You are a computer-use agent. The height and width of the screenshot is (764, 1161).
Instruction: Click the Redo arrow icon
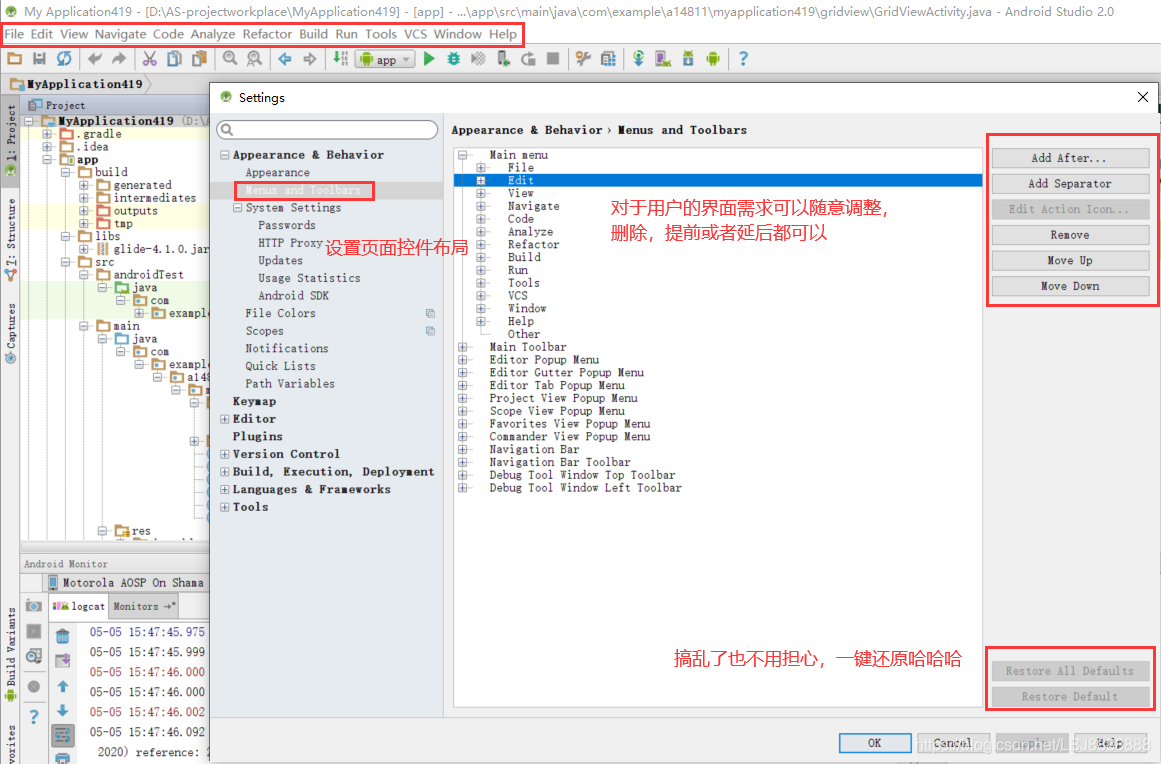pos(119,59)
